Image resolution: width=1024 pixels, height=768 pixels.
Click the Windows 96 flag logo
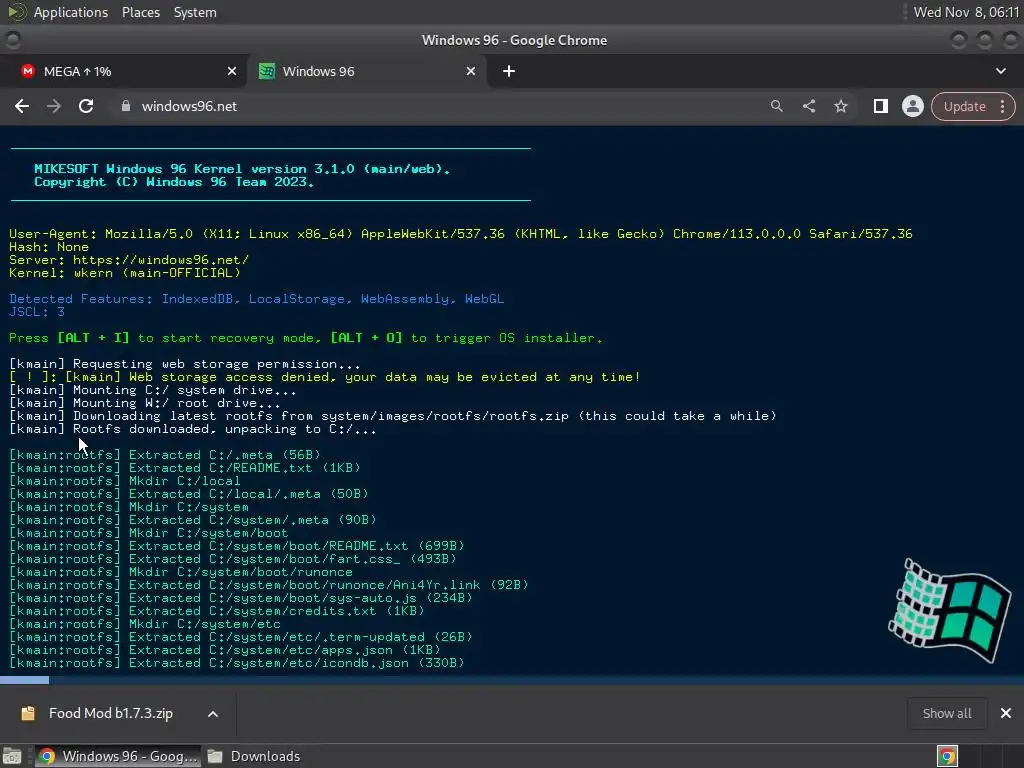click(950, 610)
